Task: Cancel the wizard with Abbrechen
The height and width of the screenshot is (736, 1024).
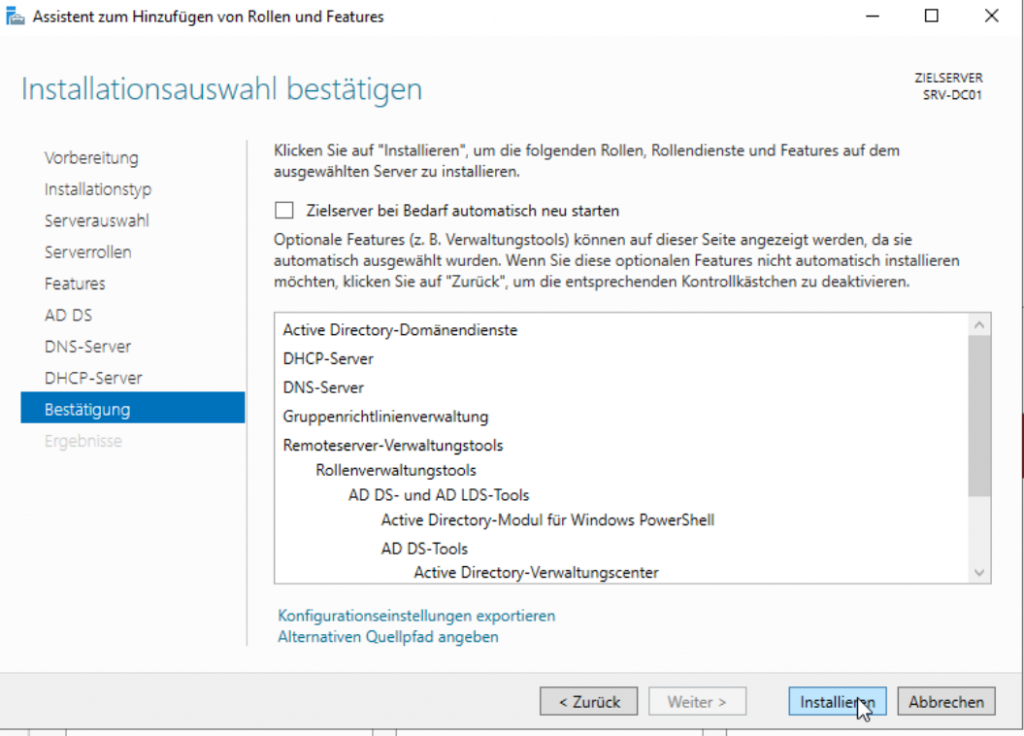Action: 946,702
